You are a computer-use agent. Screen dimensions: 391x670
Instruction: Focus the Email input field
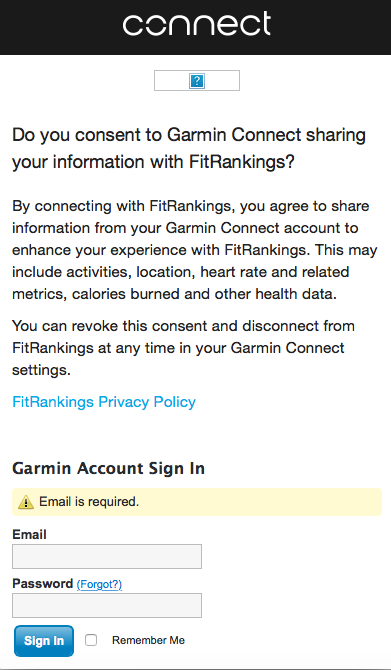pos(107,556)
